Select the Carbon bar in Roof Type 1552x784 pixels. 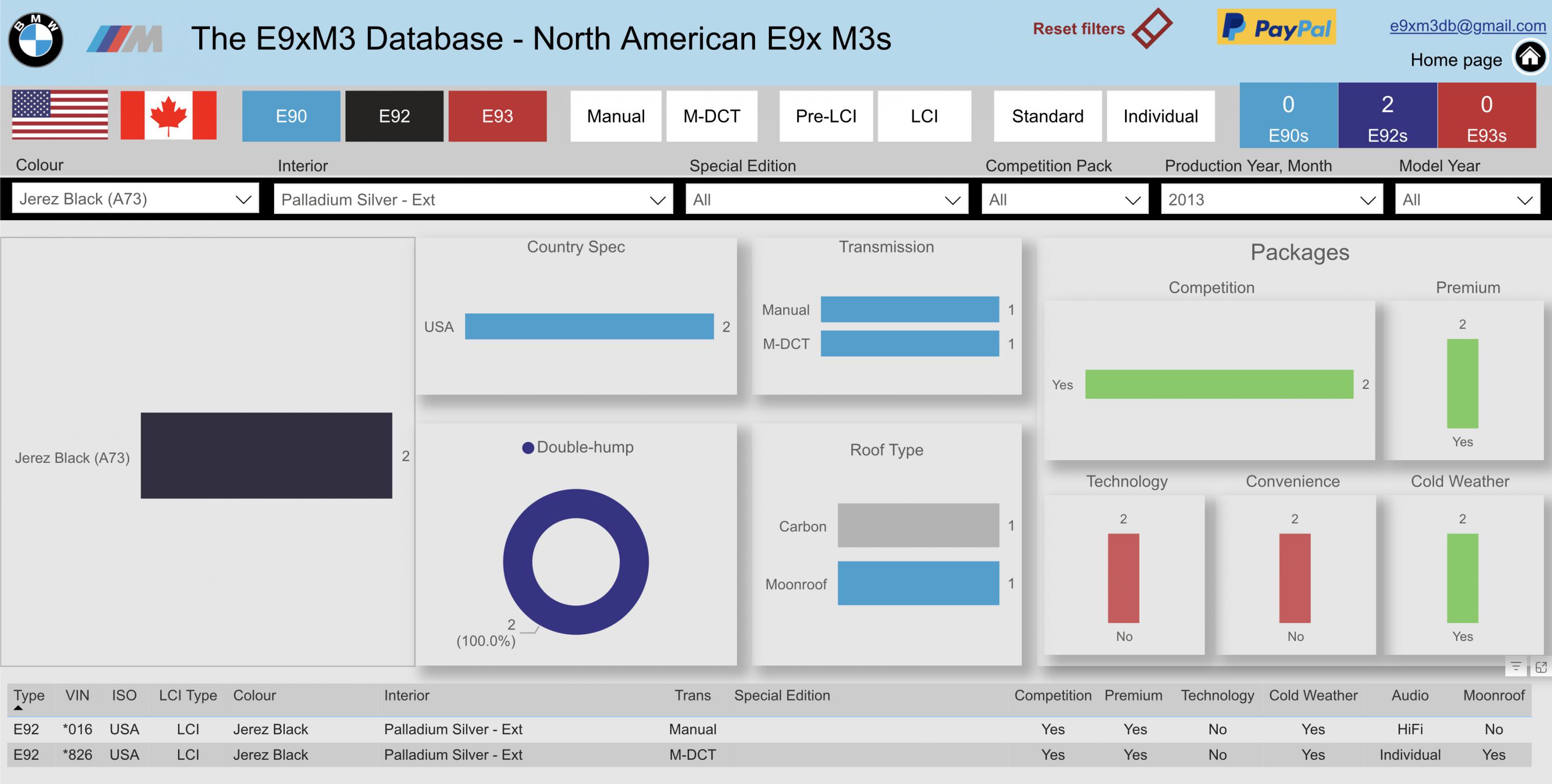click(918, 525)
